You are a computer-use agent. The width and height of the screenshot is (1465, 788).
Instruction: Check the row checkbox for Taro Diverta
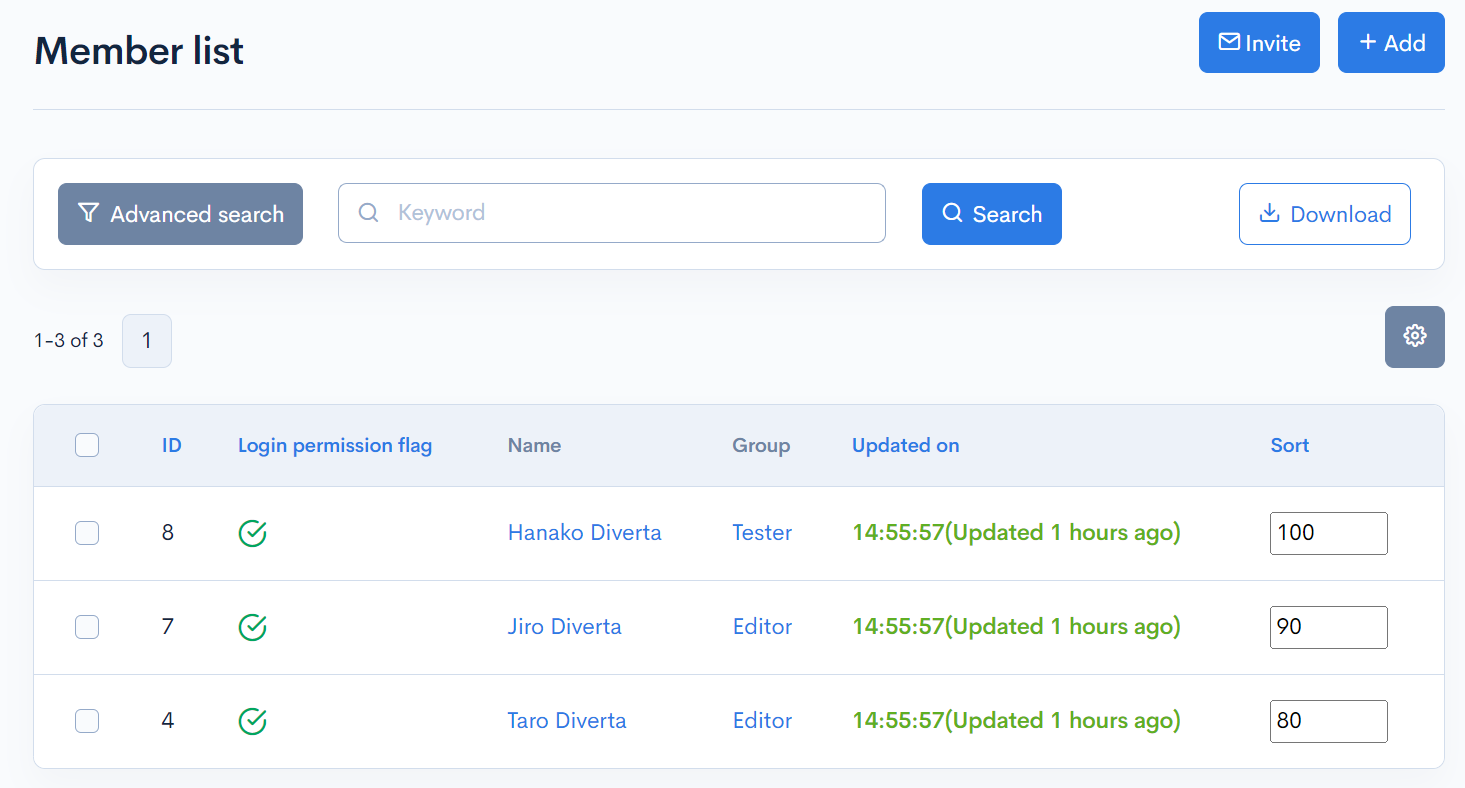87,720
